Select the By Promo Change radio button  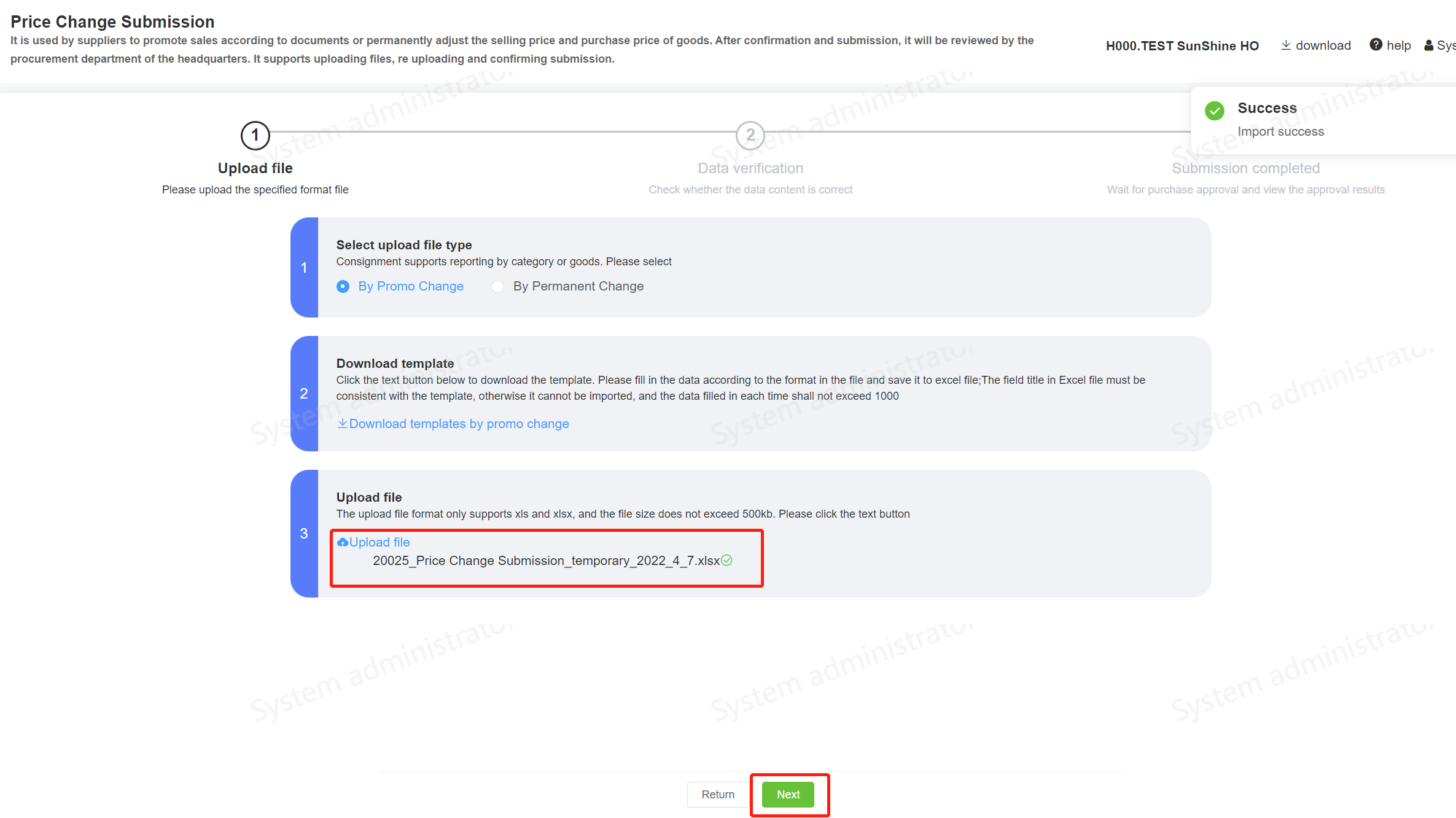pyautogui.click(x=343, y=286)
